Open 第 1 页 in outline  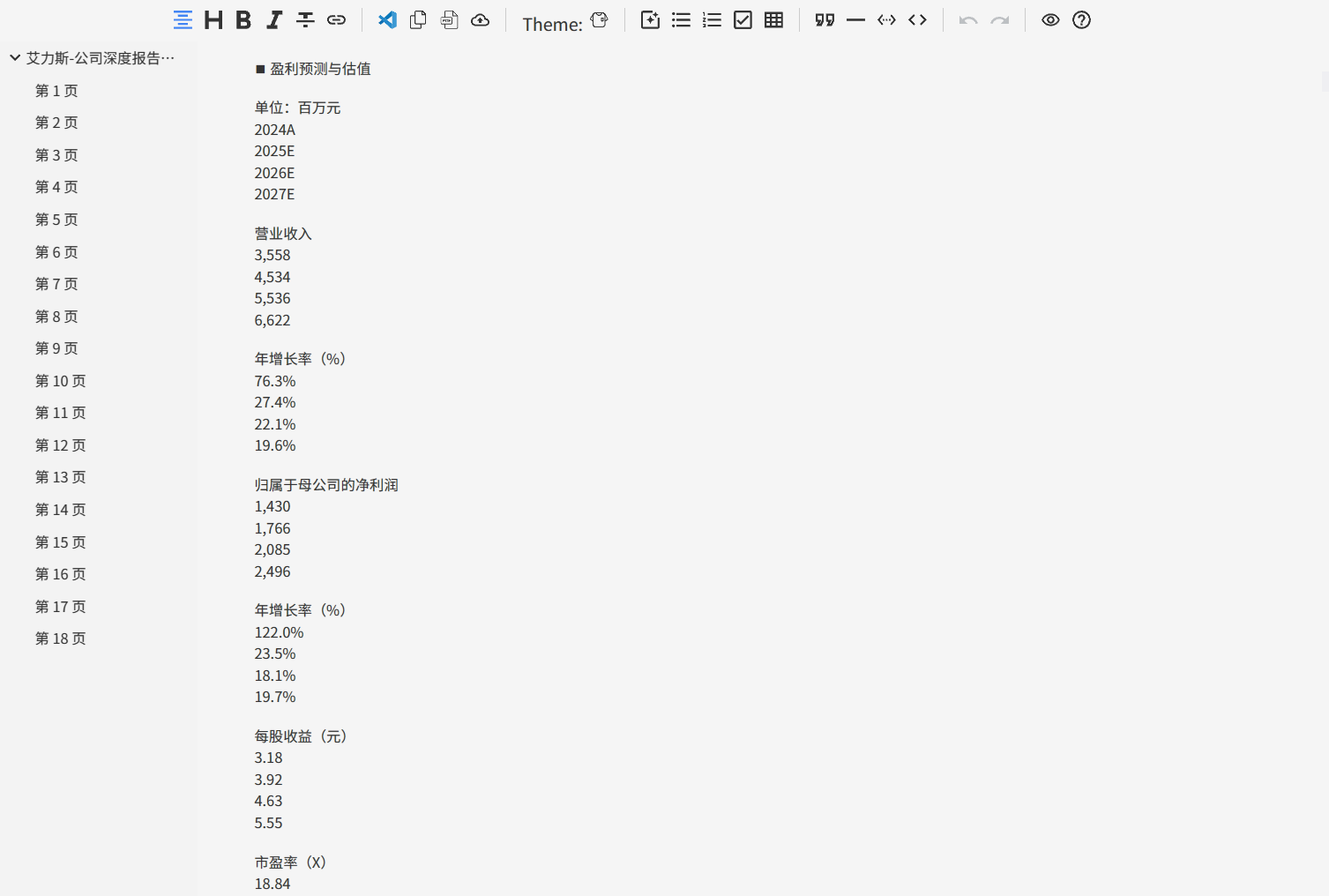56,91
